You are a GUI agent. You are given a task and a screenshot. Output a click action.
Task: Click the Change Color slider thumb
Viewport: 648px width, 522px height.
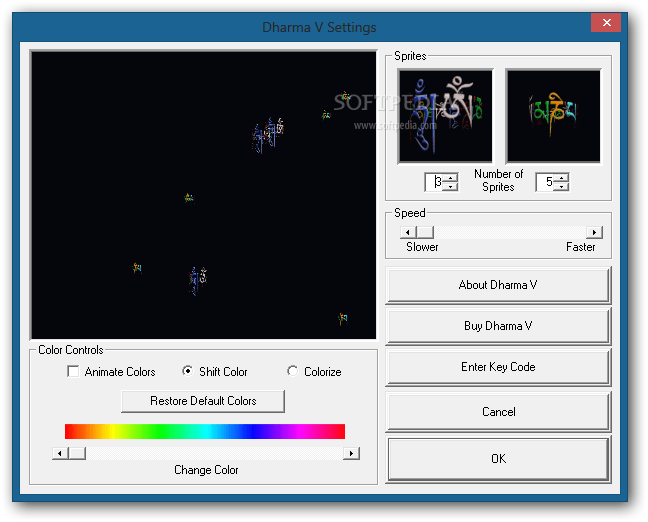click(77, 453)
